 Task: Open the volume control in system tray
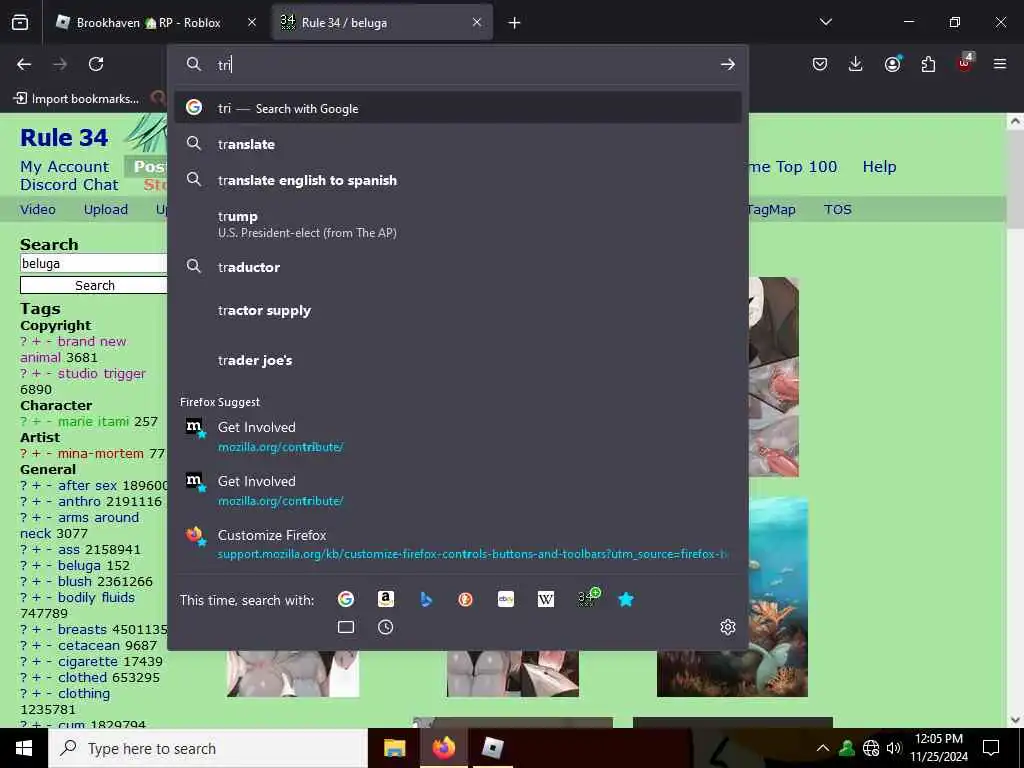click(x=895, y=748)
